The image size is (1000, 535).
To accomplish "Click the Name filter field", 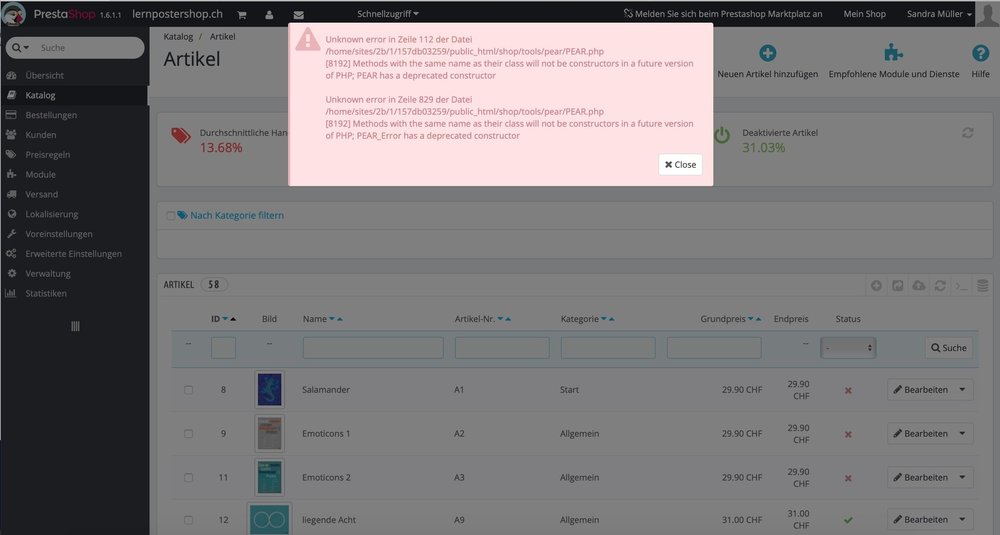I will coord(373,348).
